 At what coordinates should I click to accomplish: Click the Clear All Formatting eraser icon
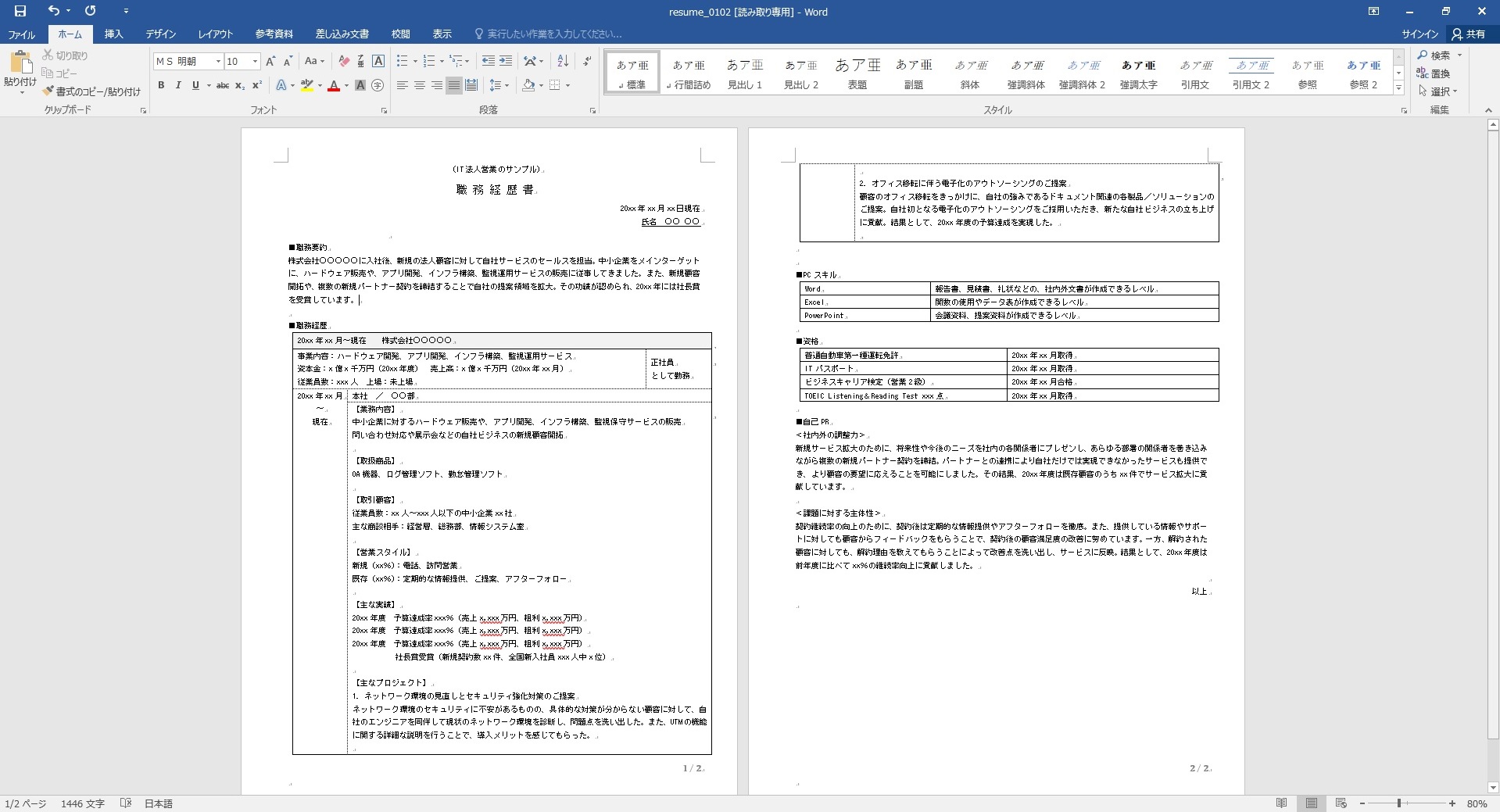tap(343, 61)
